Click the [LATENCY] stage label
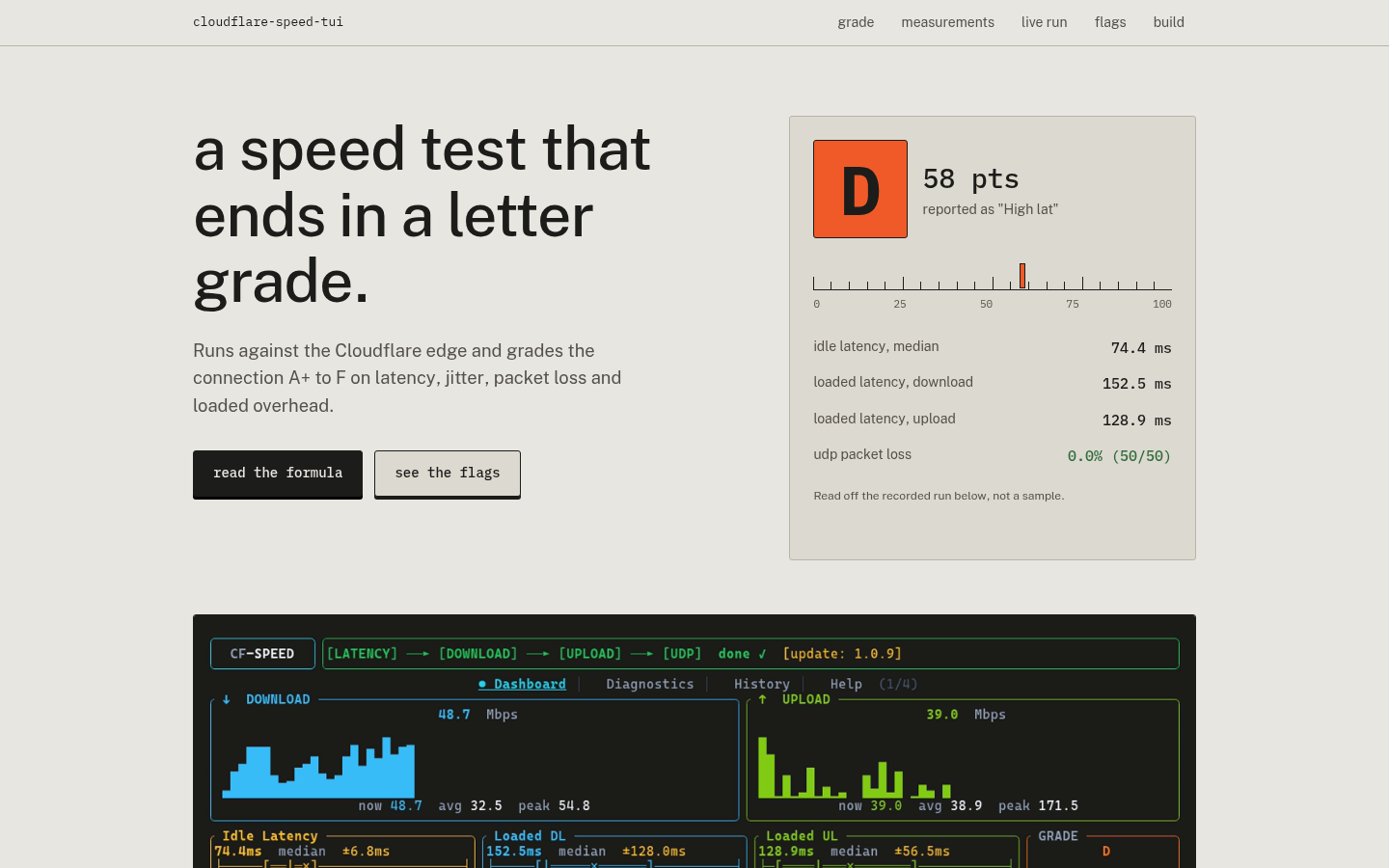Image resolution: width=1389 pixels, height=868 pixels. [x=362, y=654]
